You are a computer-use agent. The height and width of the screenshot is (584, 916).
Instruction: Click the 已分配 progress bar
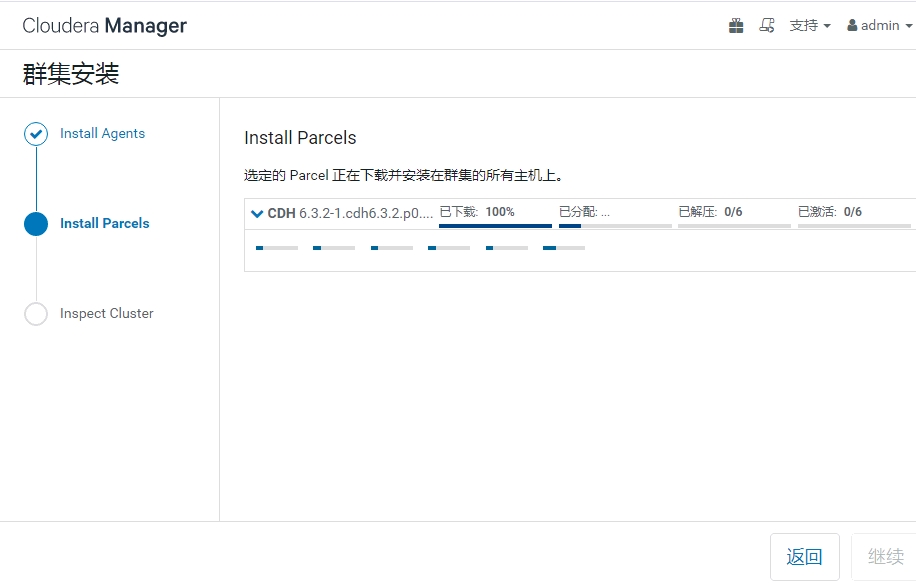pyautogui.click(x=615, y=225)
